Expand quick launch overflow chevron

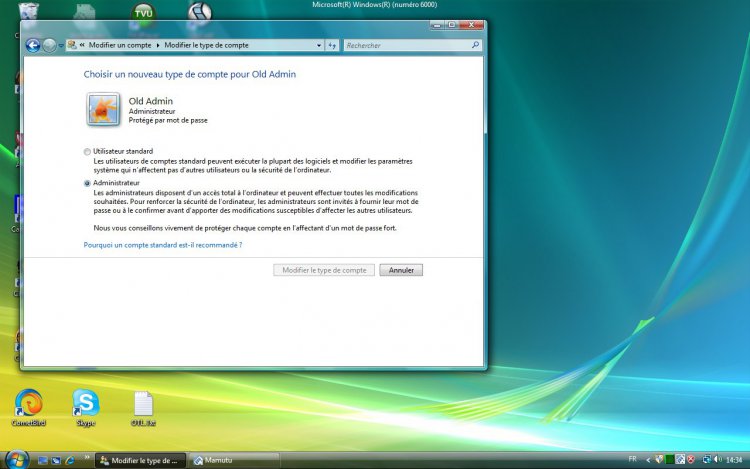tap(87, 458)
